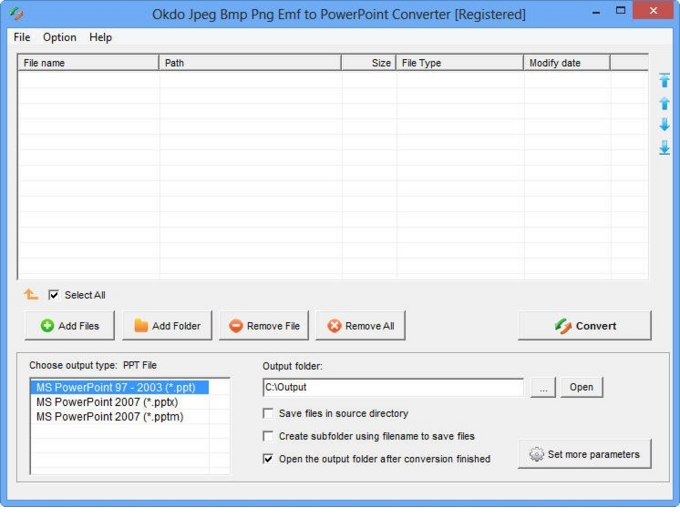This screenshot has height=516, width=680.
Task: Browse for output folder with ... button
Action: click(543, 387)
